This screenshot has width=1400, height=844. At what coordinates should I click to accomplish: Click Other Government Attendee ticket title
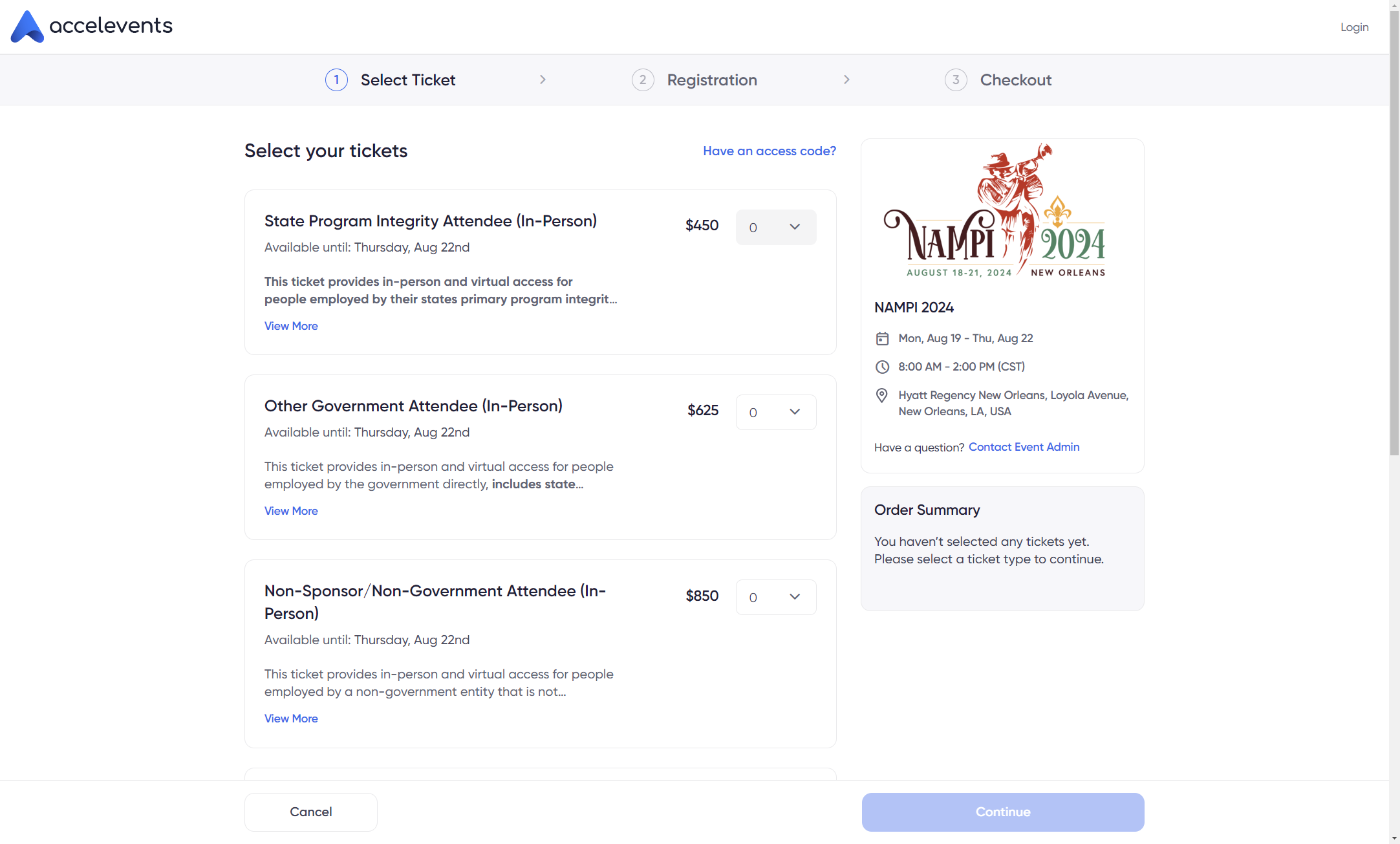pyautogui.click(x=413, y=406)
